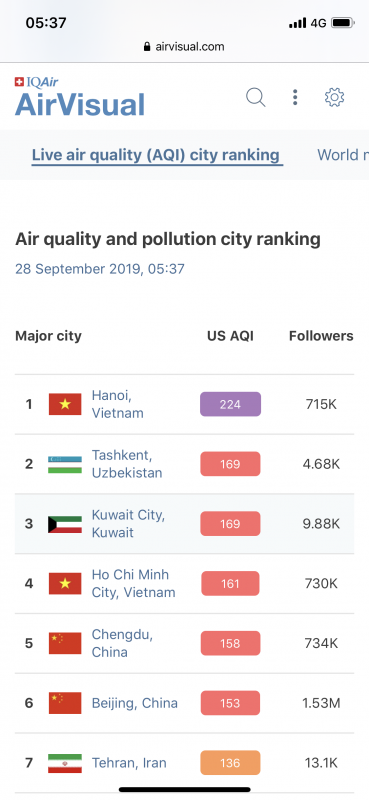Open the Ho Chi Minh City link
This screenshot has height=800, width=369.
pos(133,583)
